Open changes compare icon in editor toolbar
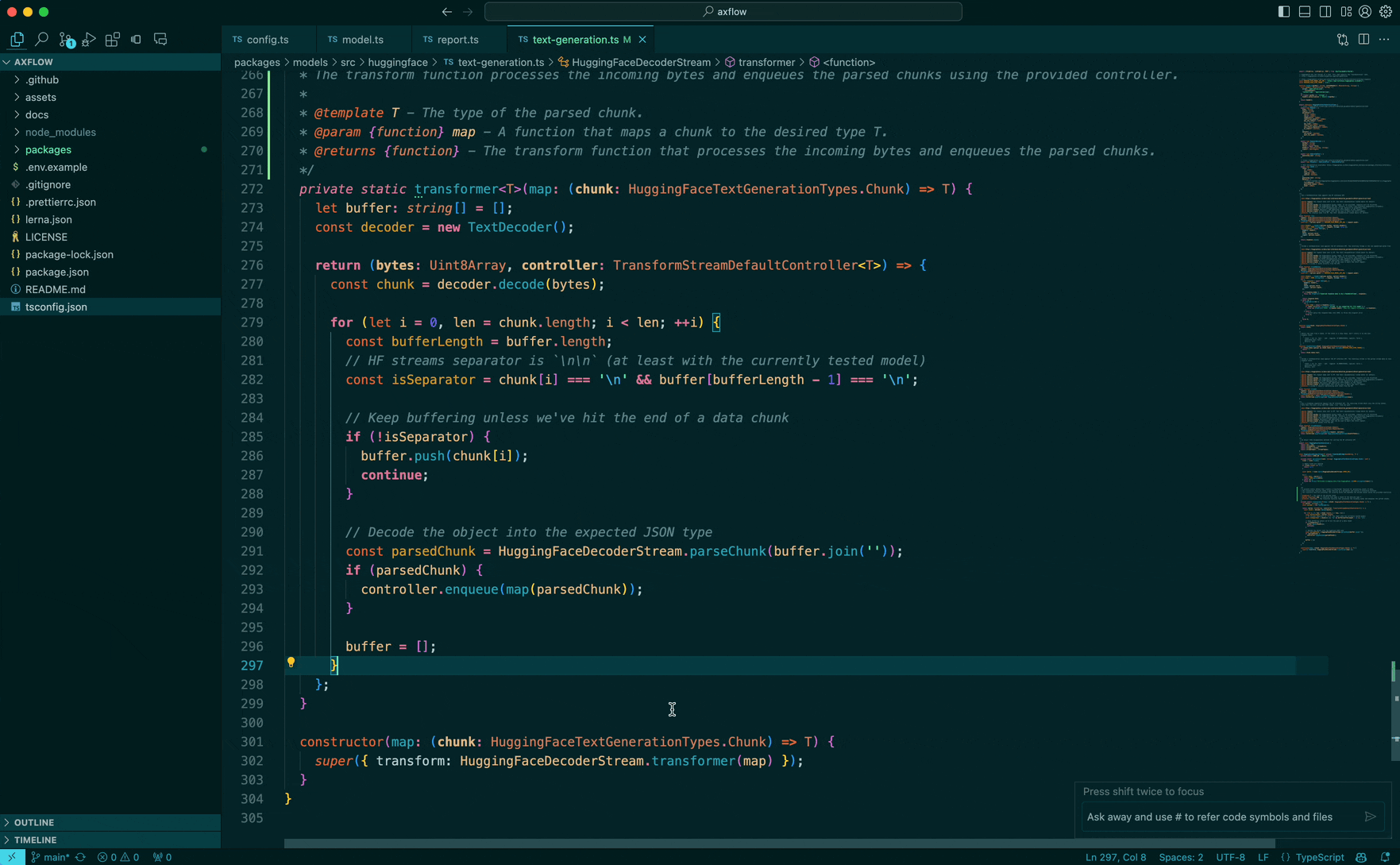This screenshot has height=865, width=1400. (x=1342, y=40)
